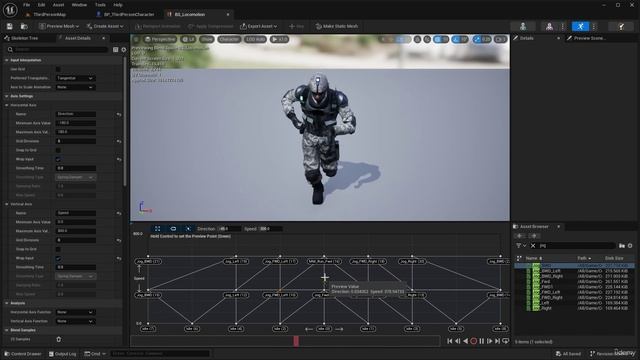Toggle the blend space sample labels icon
The height and width of the screenshot is (360, 640).
(173, 229)
